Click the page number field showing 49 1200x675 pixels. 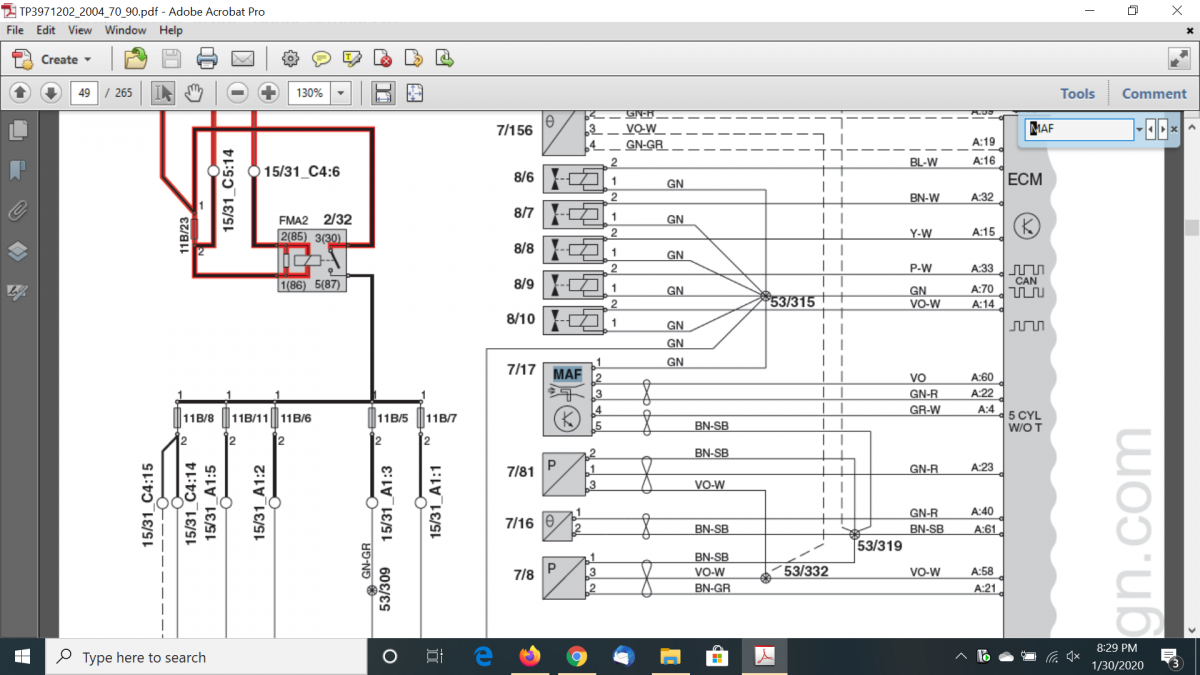click(x=83, y=93)
